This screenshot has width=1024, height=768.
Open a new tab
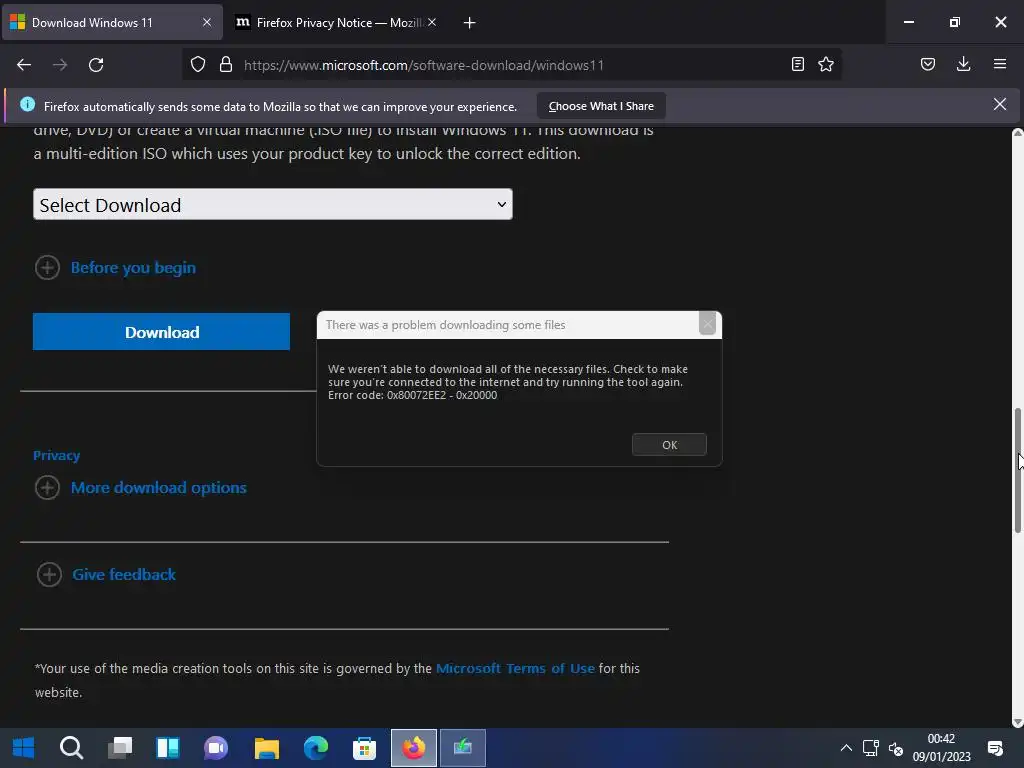coord(470,23)
